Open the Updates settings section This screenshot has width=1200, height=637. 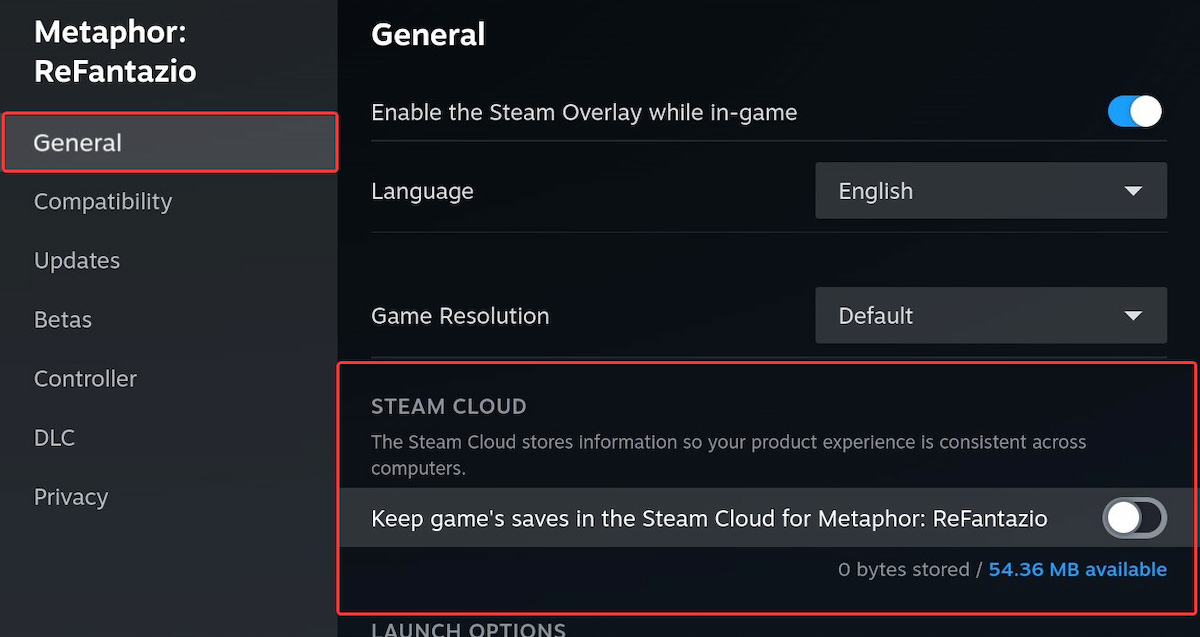pos(77,261)
